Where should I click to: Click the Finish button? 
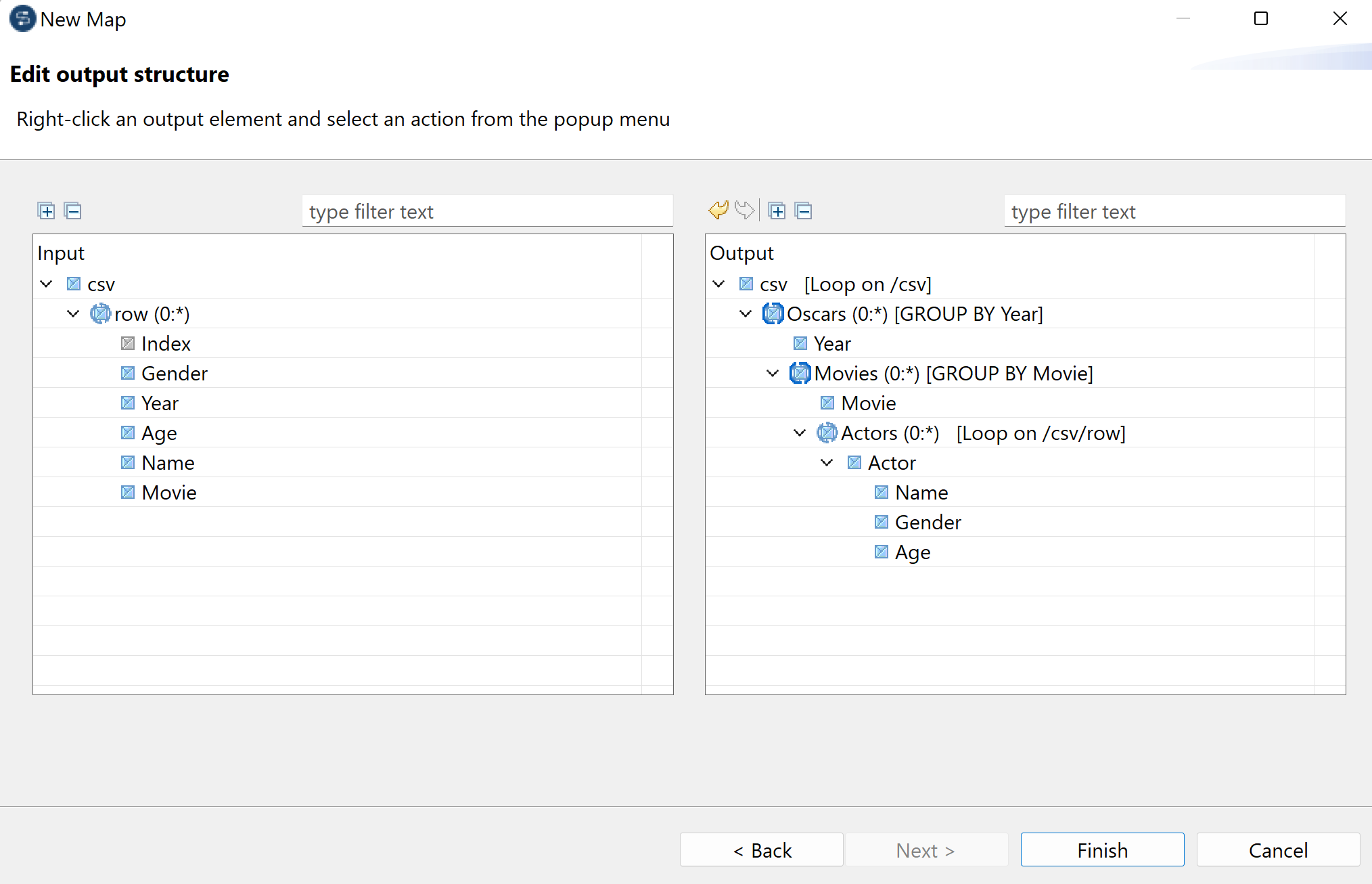1101,849
